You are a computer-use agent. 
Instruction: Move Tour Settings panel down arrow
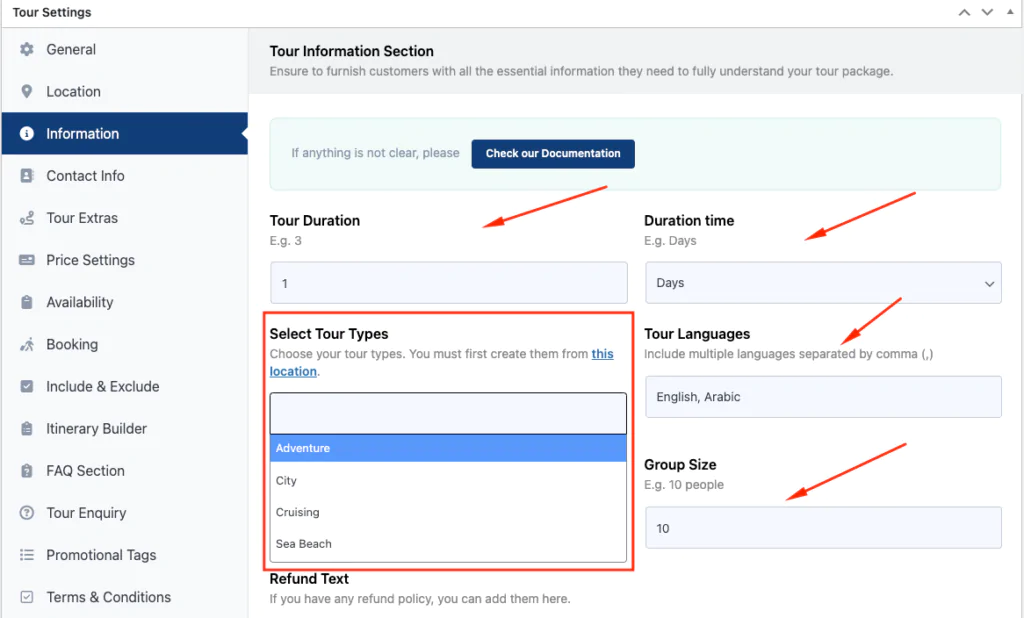(987, 12)
